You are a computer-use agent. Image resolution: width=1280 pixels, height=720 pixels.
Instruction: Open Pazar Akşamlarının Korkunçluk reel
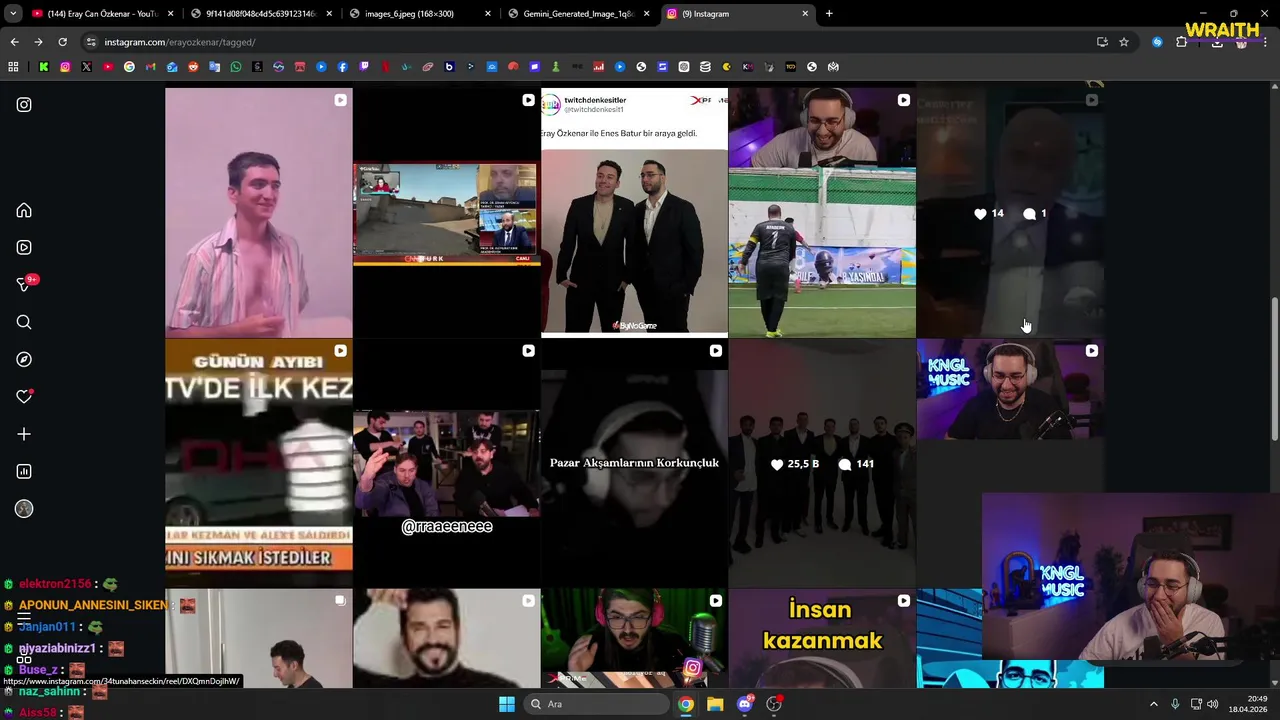(634, 463)
